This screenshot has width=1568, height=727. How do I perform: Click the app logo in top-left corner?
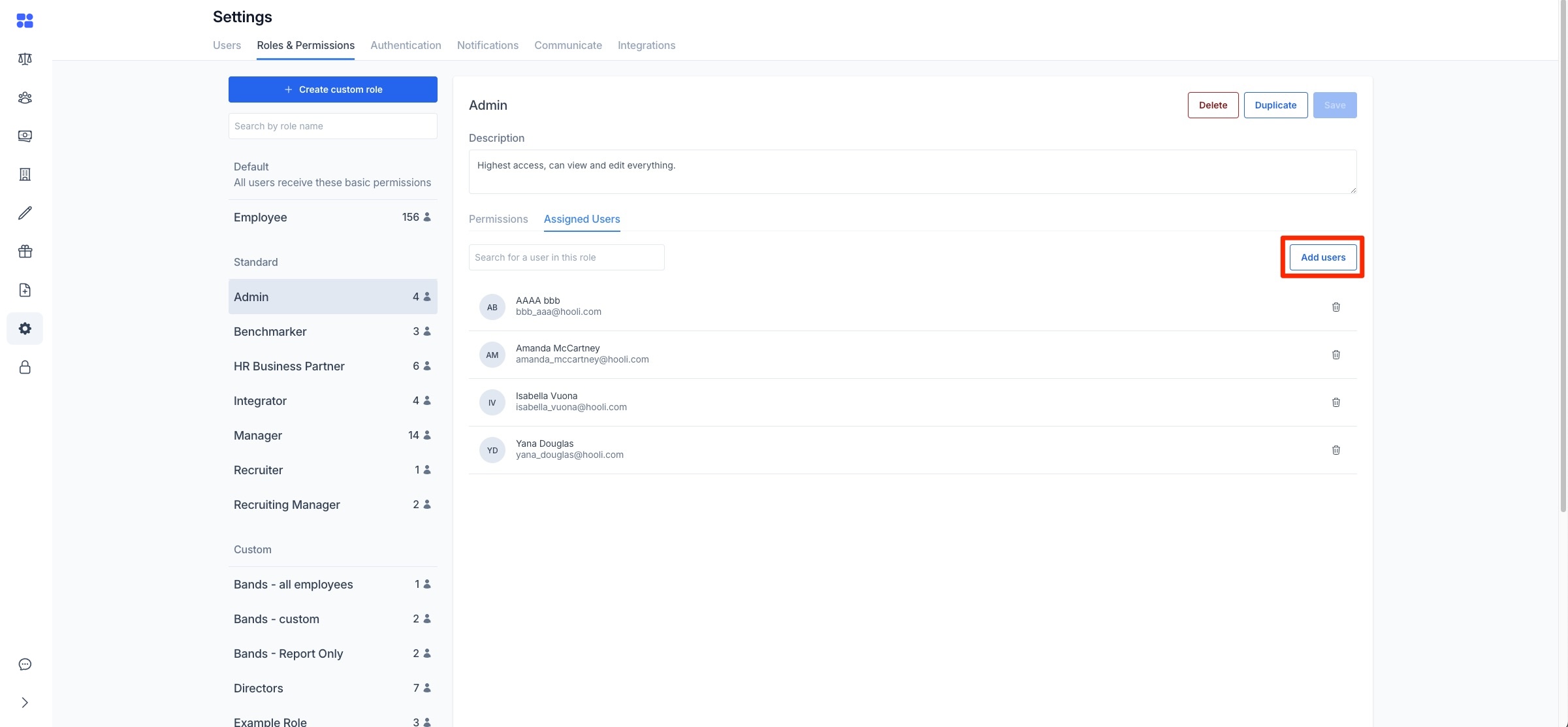(25, 20)
